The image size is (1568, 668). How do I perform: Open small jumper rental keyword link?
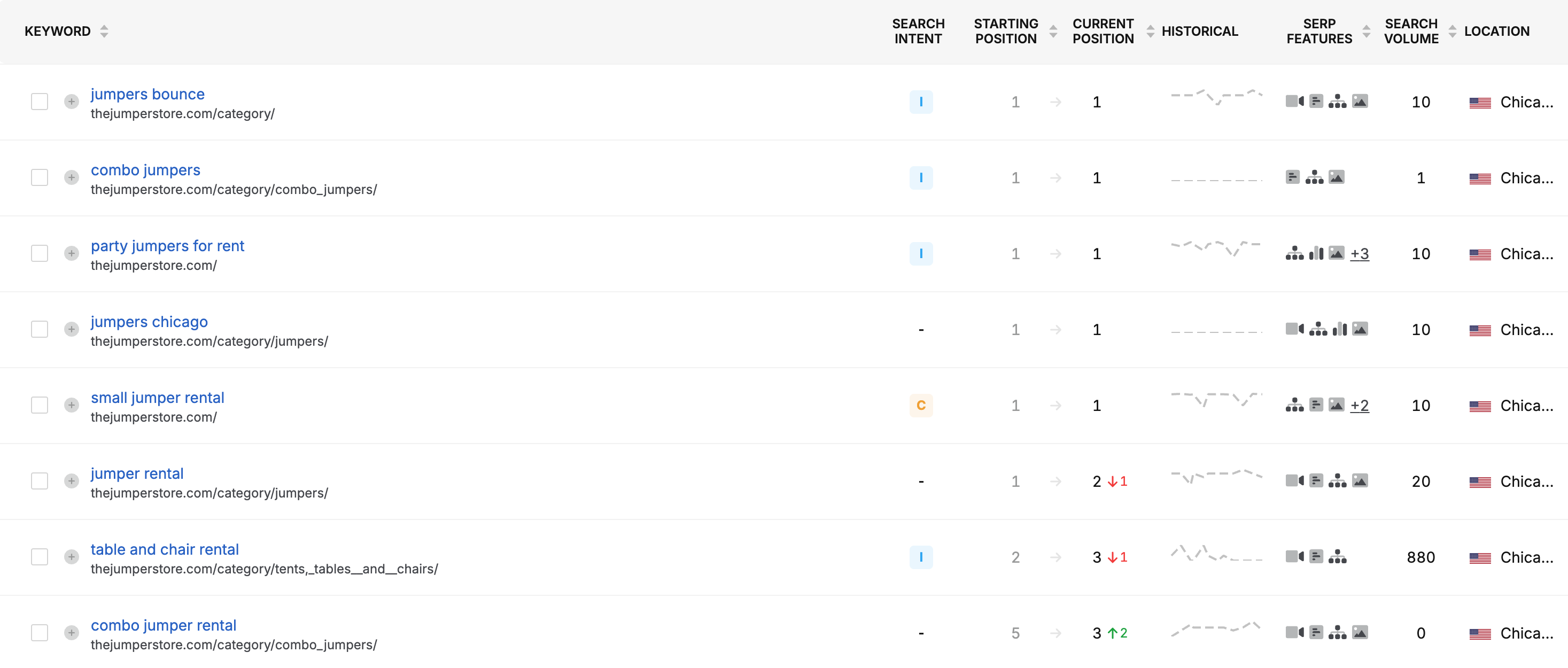(158, 398)
